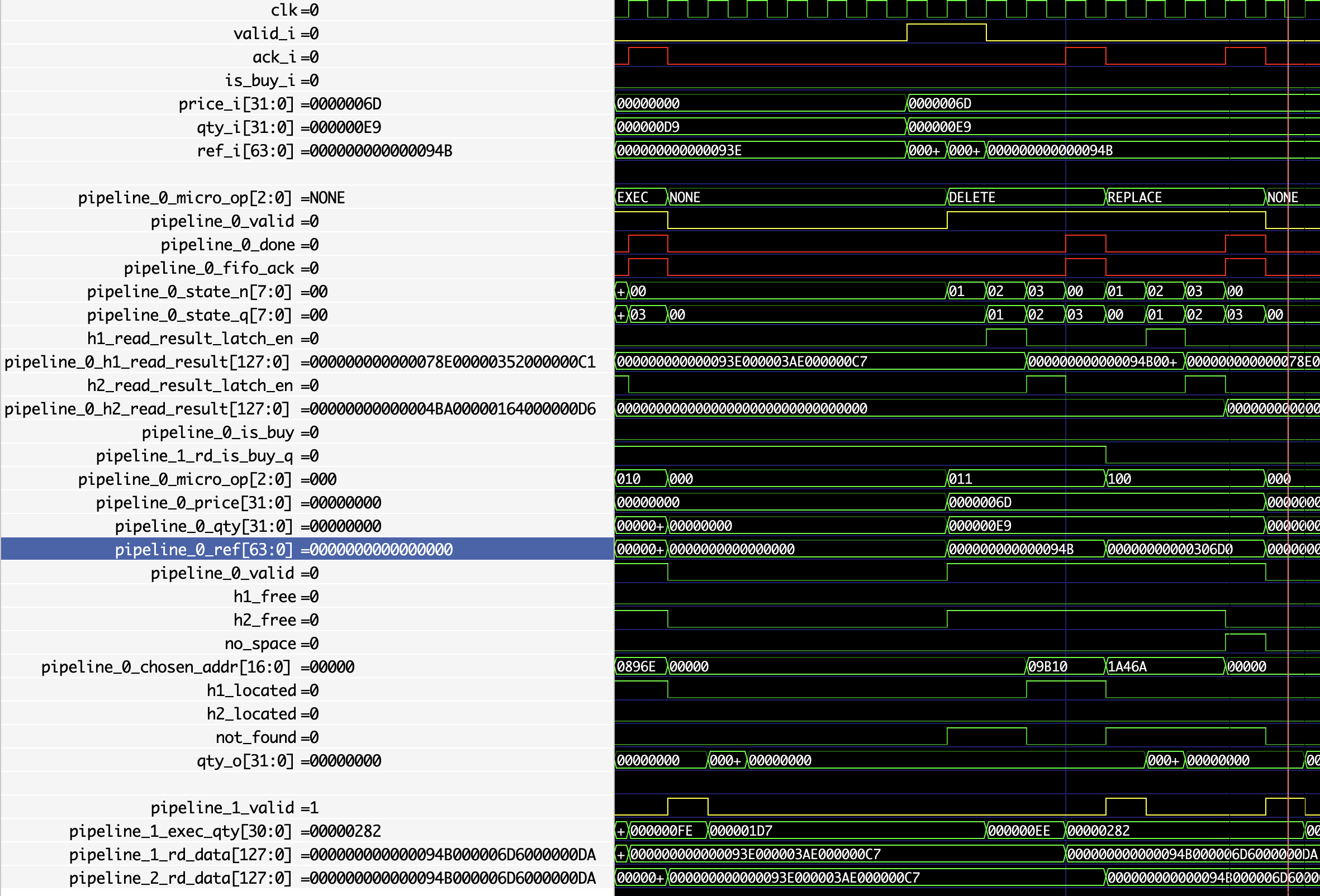Viewport: 1320px width, 896px height.
Task: Select the h2_free signal
Action: (307, 619)
